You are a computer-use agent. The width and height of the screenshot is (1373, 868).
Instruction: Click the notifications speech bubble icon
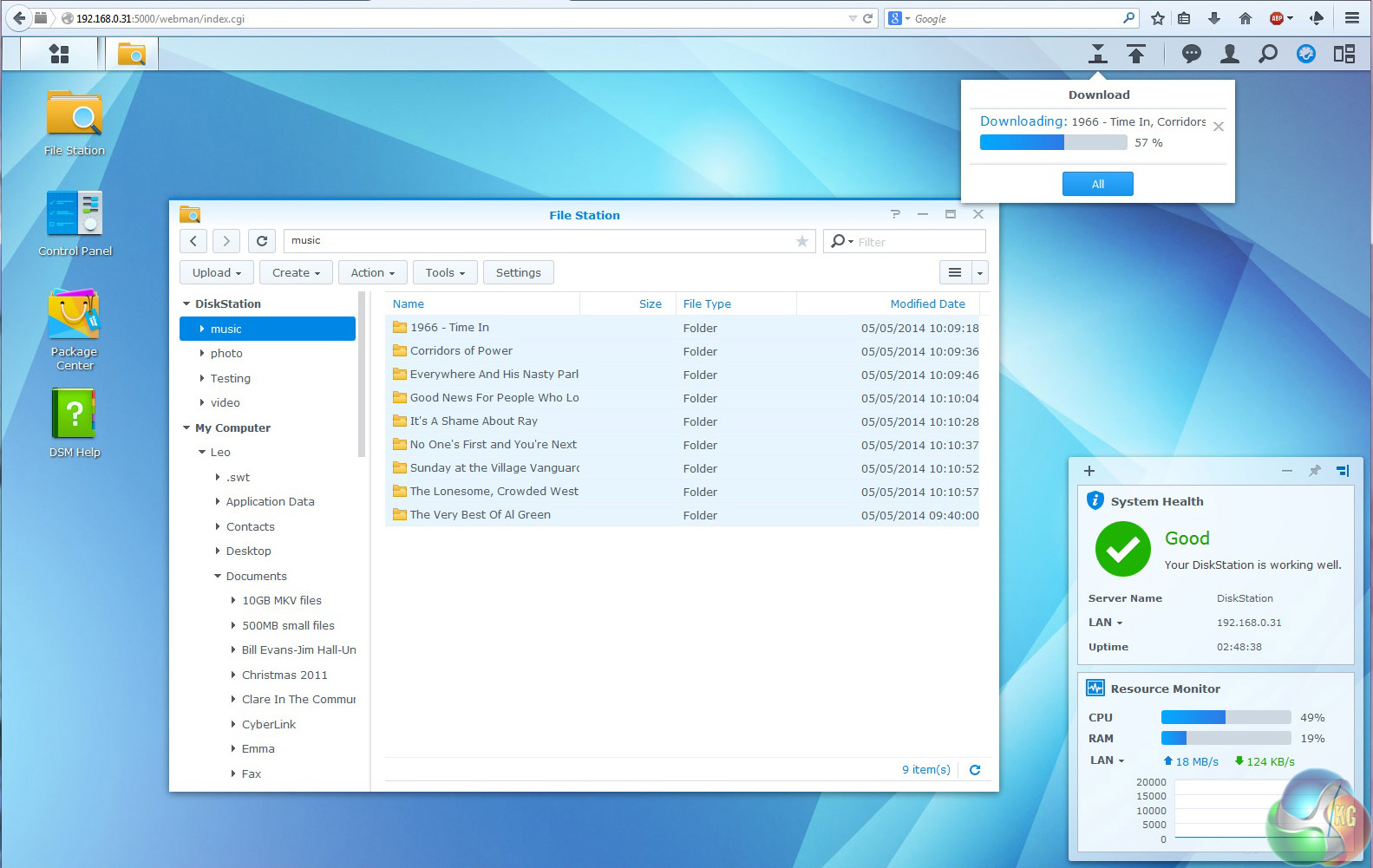tap(1192, 55)
